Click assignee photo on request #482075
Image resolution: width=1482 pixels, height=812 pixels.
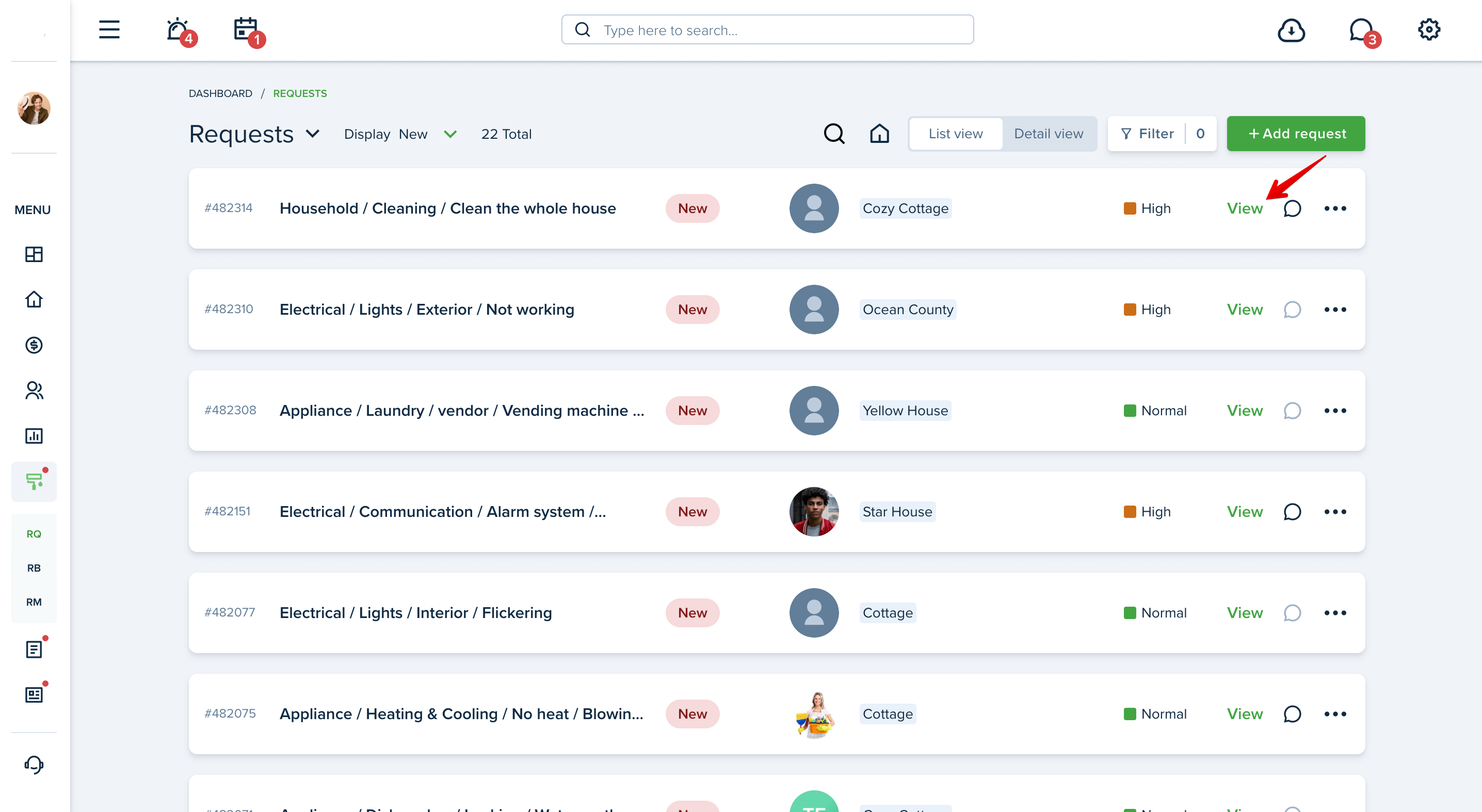[x=813, y=714]
